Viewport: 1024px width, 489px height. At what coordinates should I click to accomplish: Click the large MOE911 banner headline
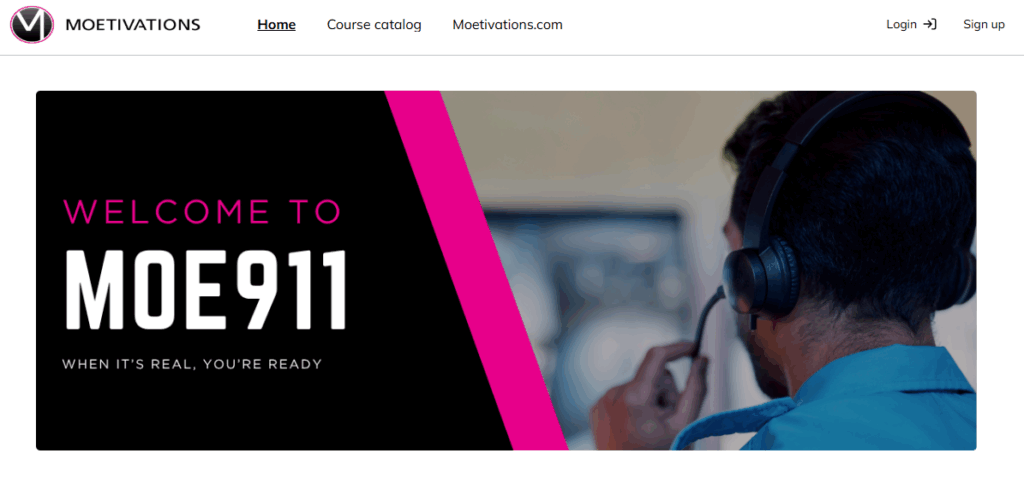click(206, 290)
